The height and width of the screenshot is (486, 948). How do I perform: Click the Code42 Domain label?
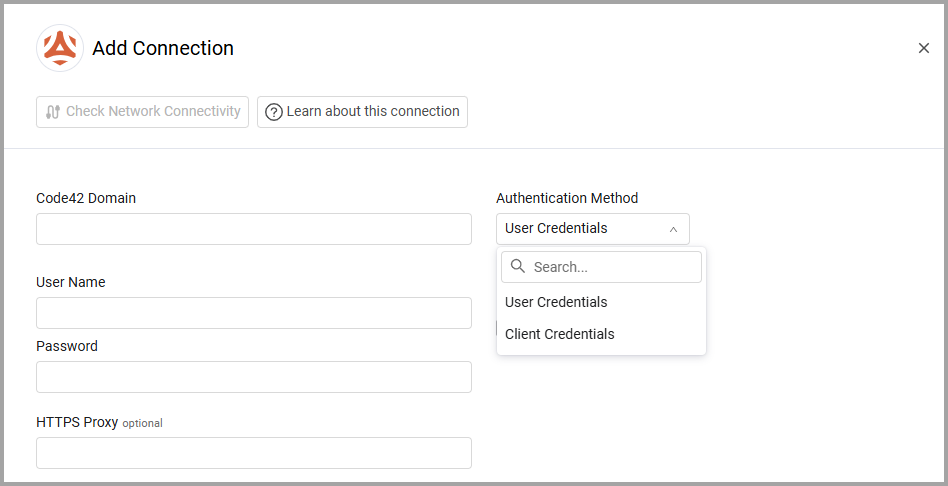[x=86, y=198]
